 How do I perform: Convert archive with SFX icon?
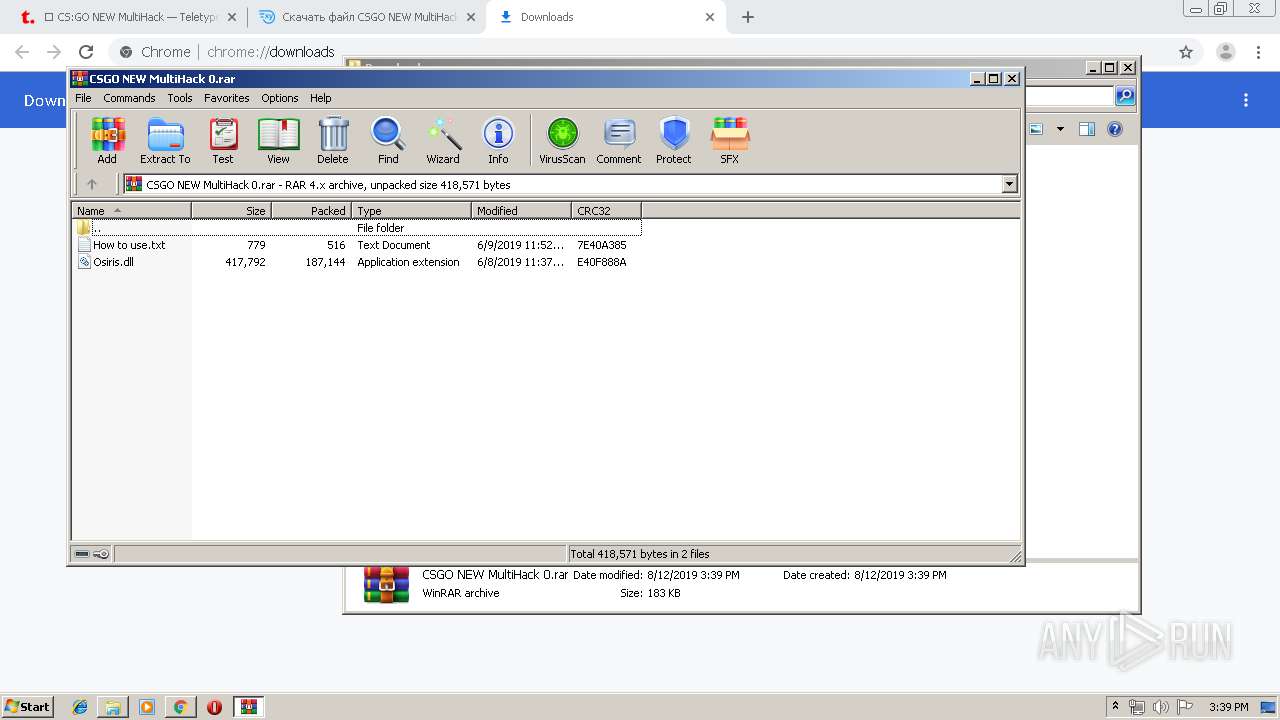[730, 140]
